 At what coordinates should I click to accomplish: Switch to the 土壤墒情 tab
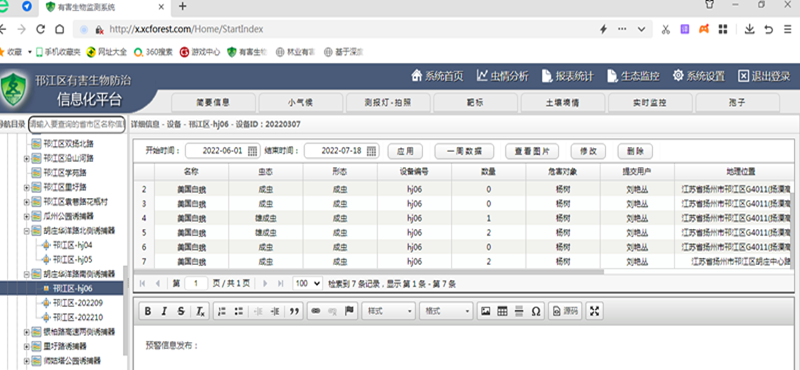562,103
